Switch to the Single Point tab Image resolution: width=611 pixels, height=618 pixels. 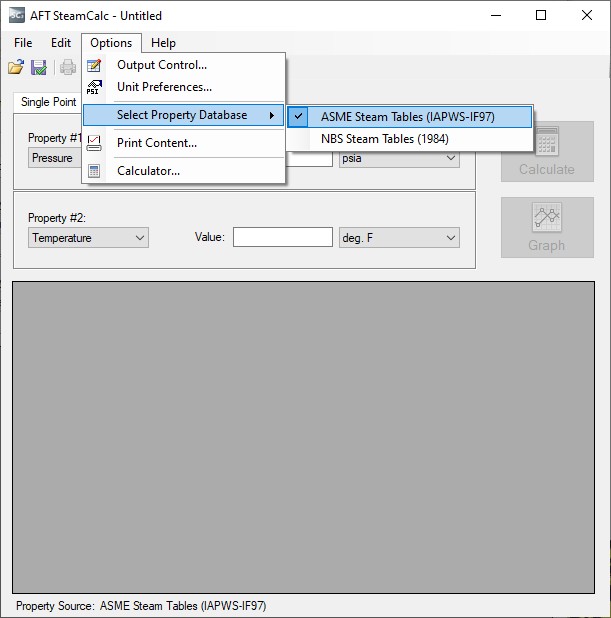pos(48,102)
